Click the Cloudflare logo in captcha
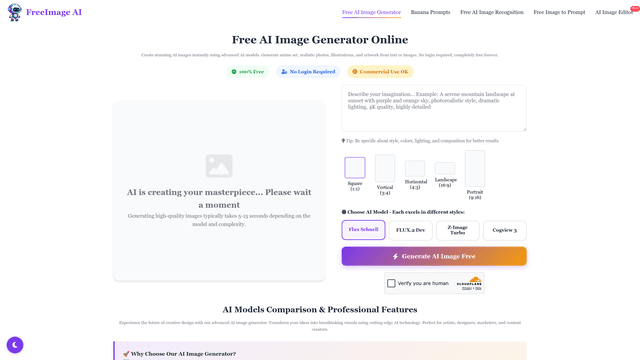The image size is (640, 360). [x=469, y=282]
